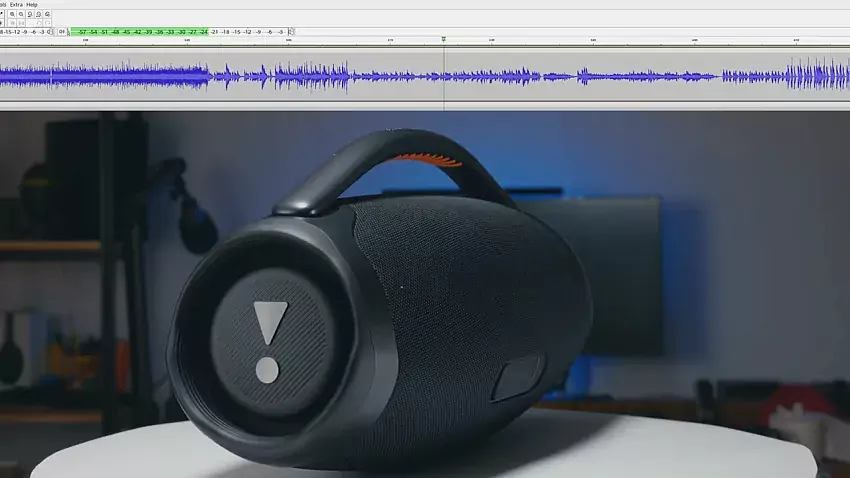Image resolution: width=850 pixels, height=478 pixels.
Task: Click the green playback level meter
Action: [139, 32]
